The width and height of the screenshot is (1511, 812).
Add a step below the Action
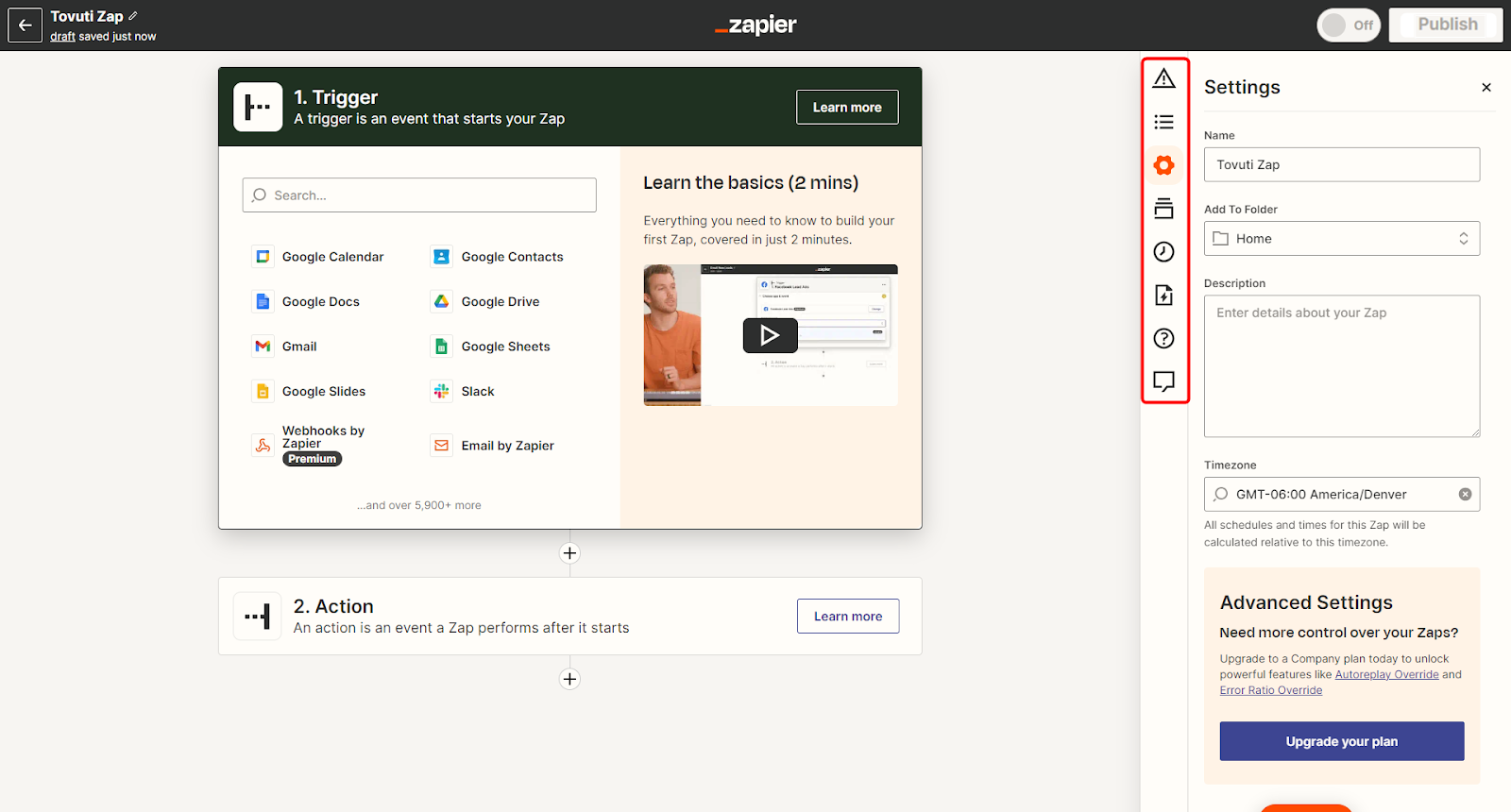click(569, 679)
